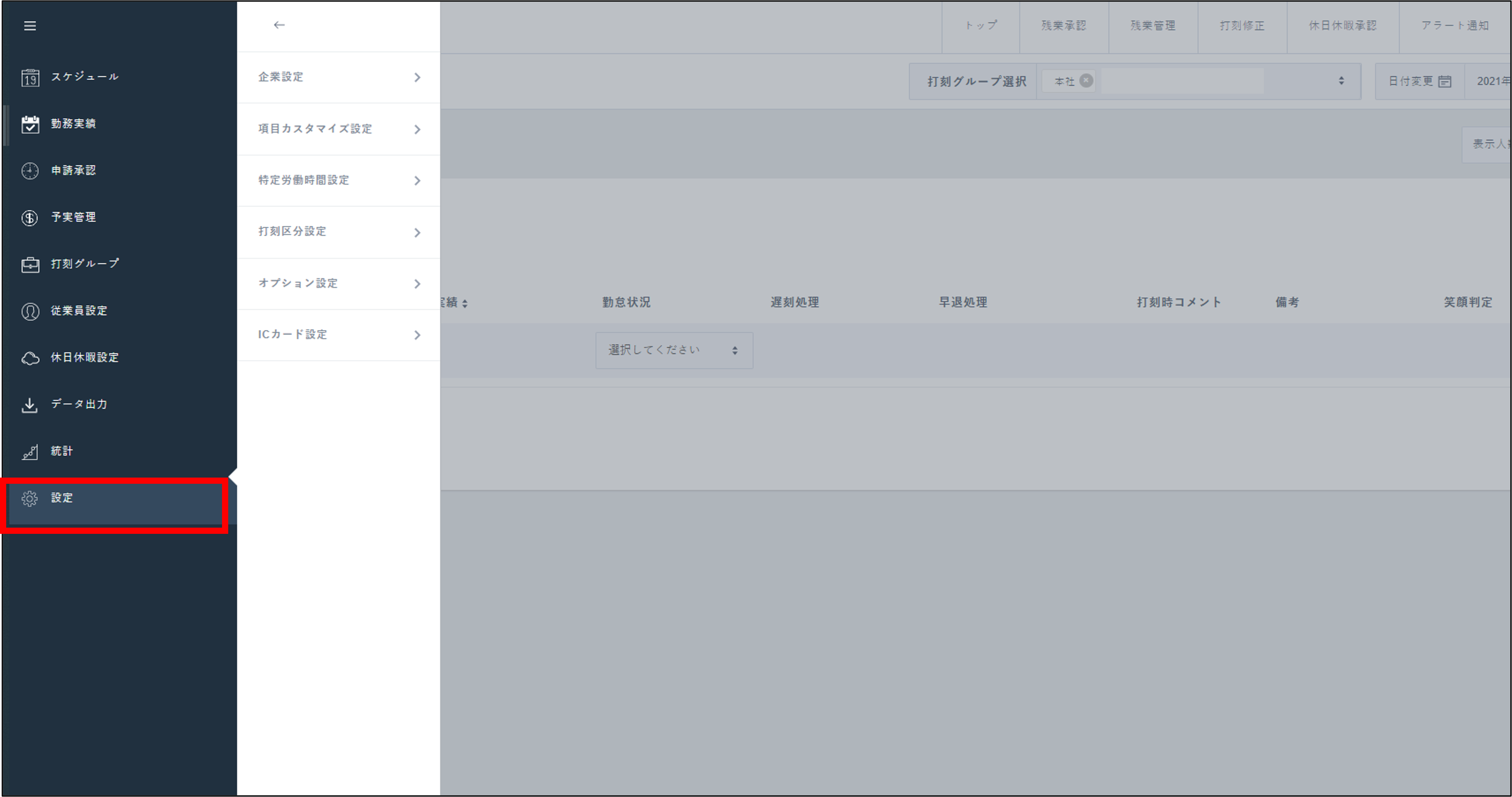Switch to 打刻修正 tab
This screenshot has width=1512, height=797.
pos(1242,26)
